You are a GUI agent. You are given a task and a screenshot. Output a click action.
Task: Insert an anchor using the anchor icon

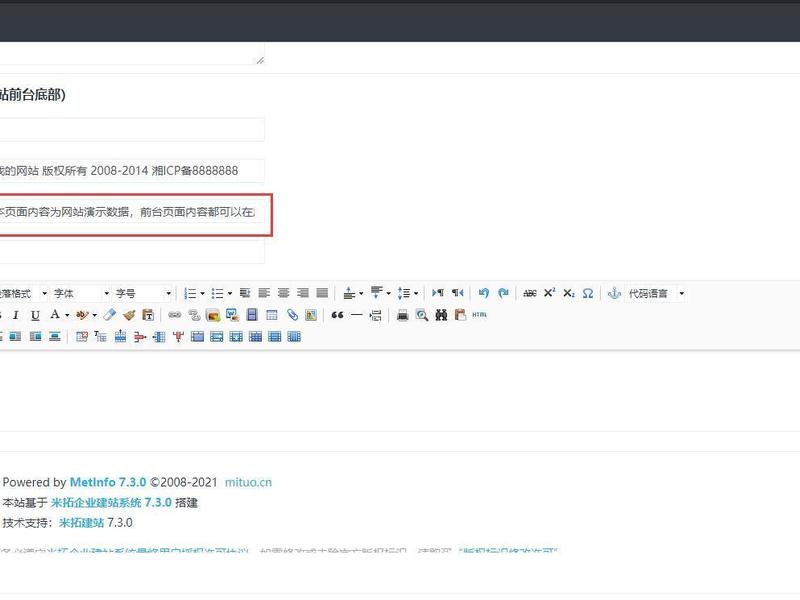(614, 293)
